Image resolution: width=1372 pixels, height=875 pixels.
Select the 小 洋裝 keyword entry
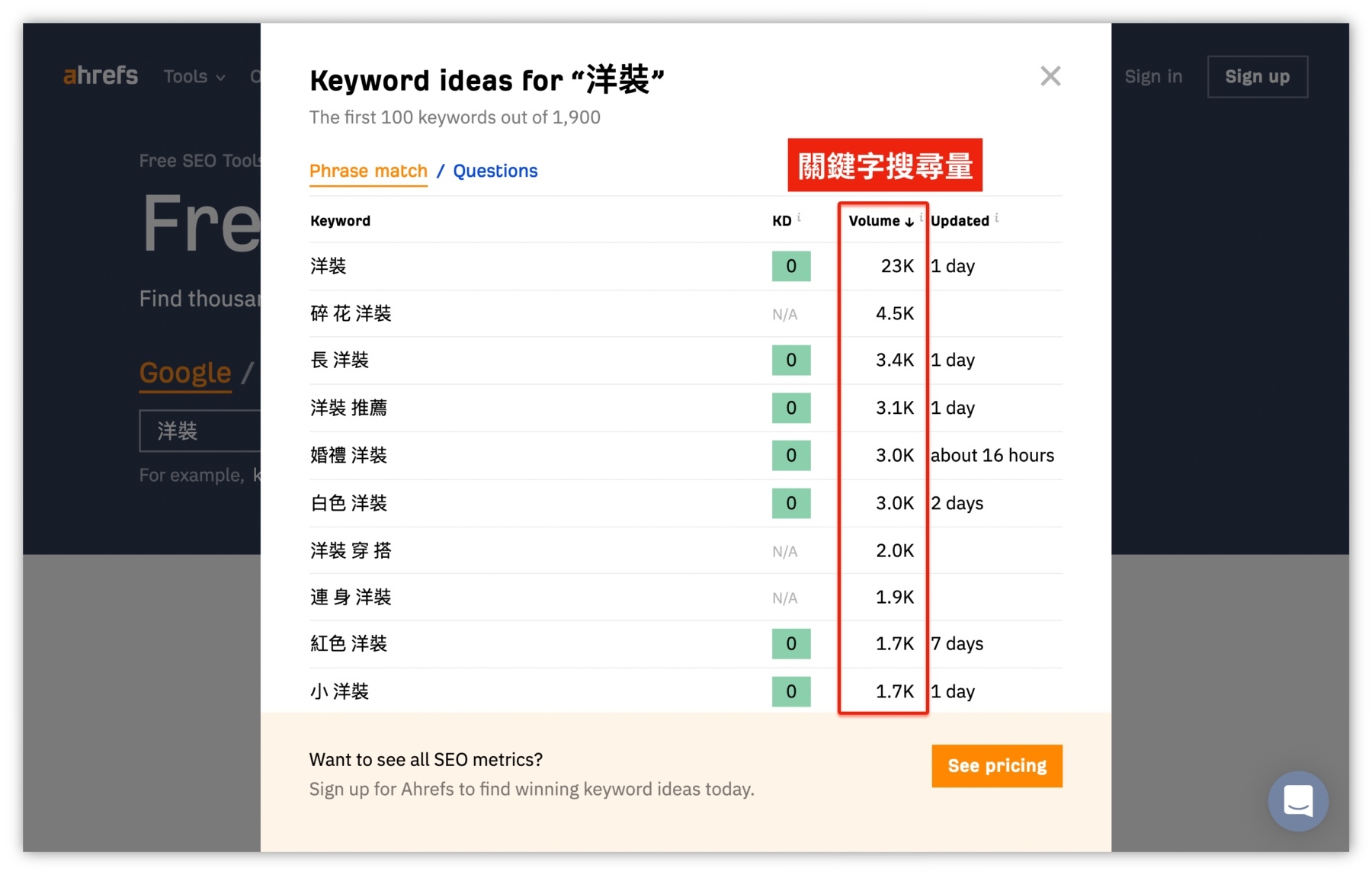point(339,691)
